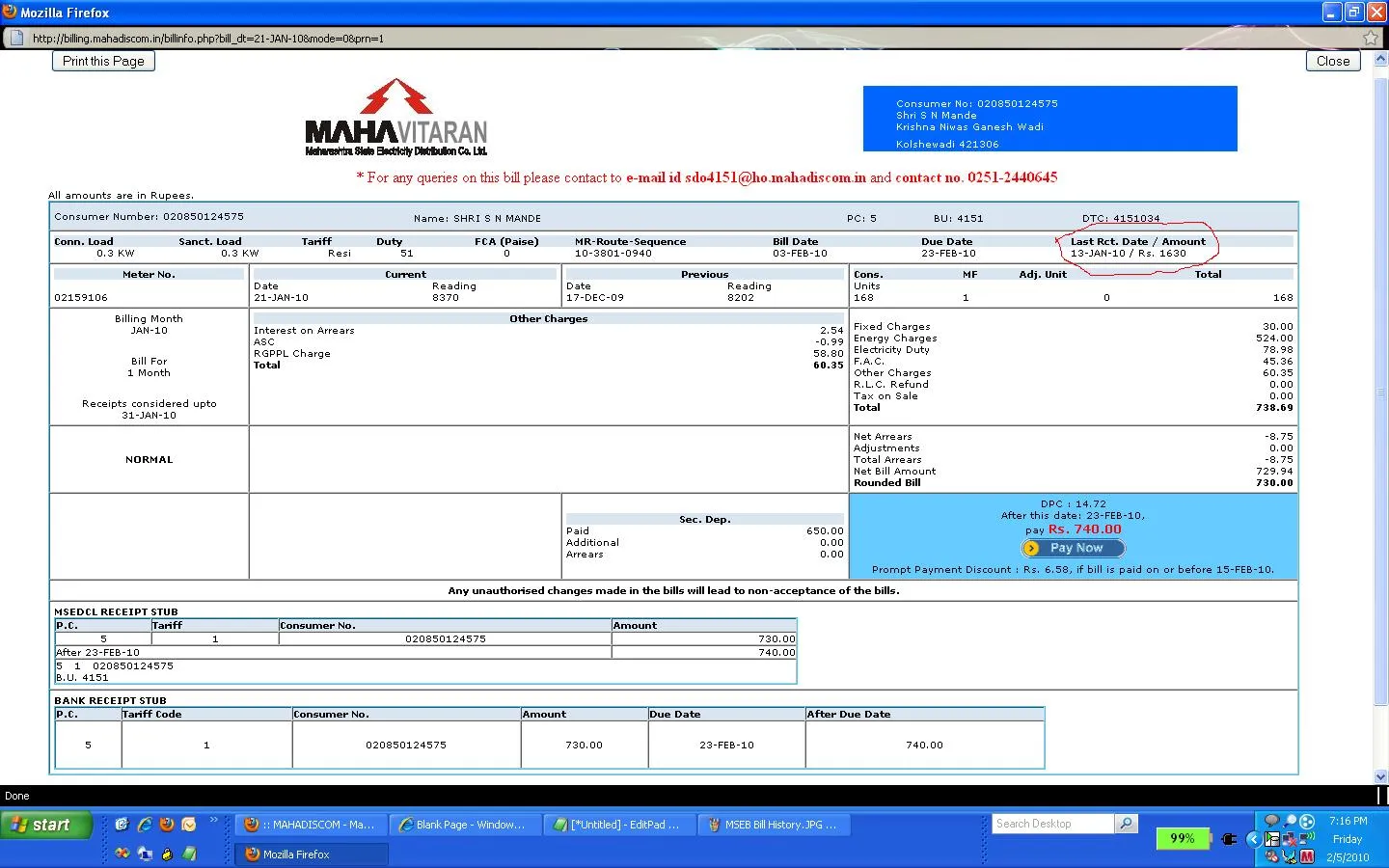Click the blue consumer address box
The width and height of the screenshot is (1389, 868).
point(1049,119)
